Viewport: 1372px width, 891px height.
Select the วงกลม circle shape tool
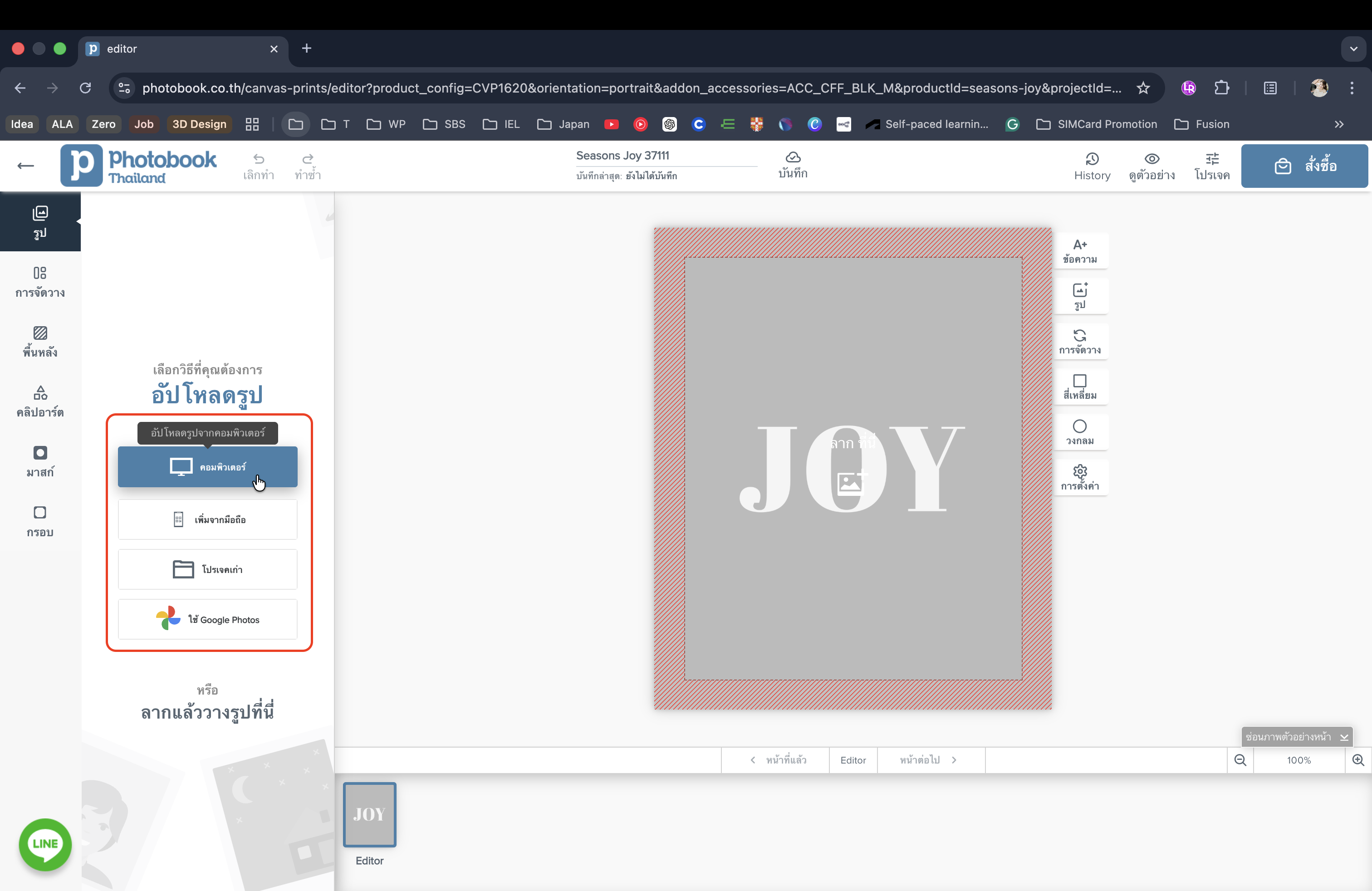[1080, 432]
